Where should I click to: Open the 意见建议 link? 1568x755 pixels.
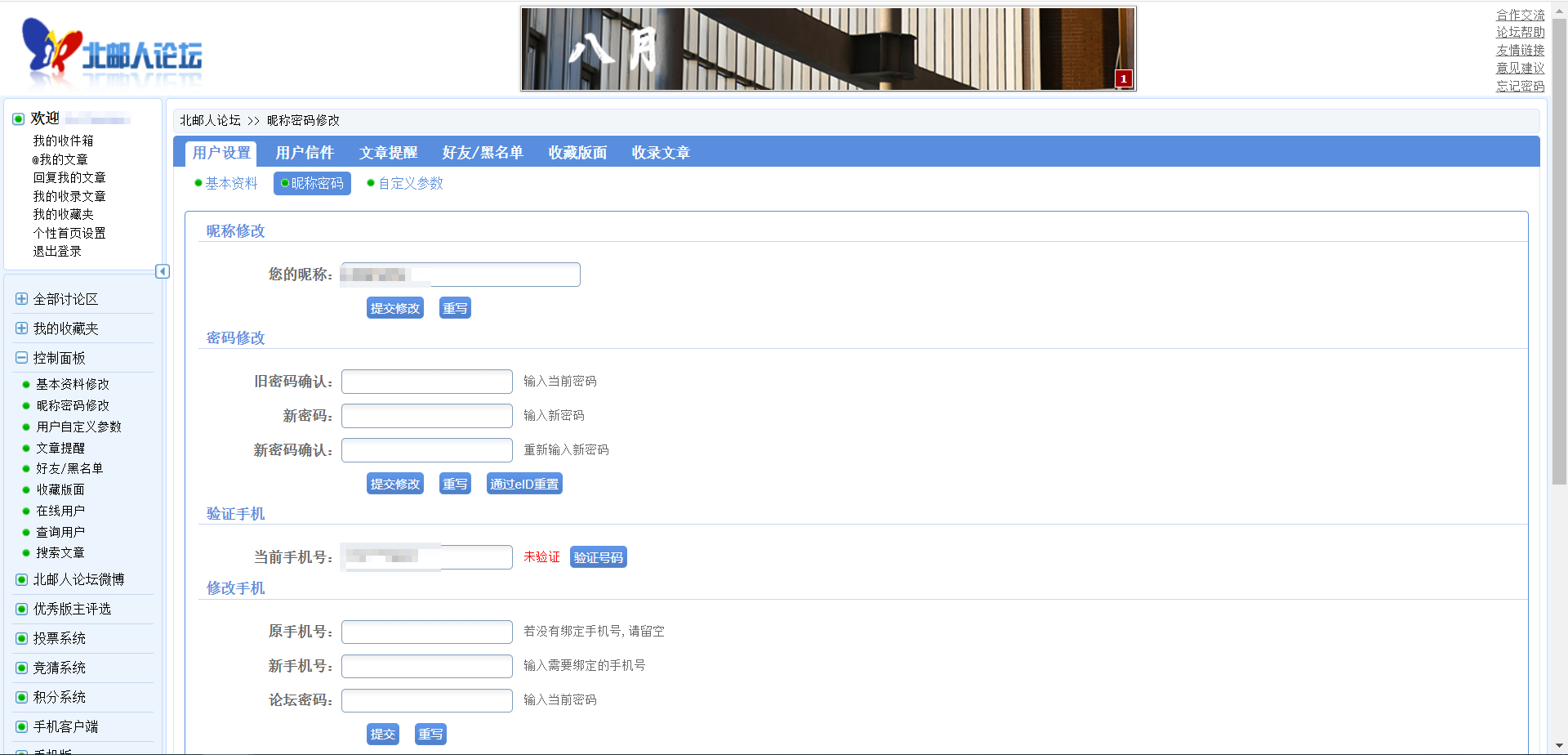coord(1520,69)
